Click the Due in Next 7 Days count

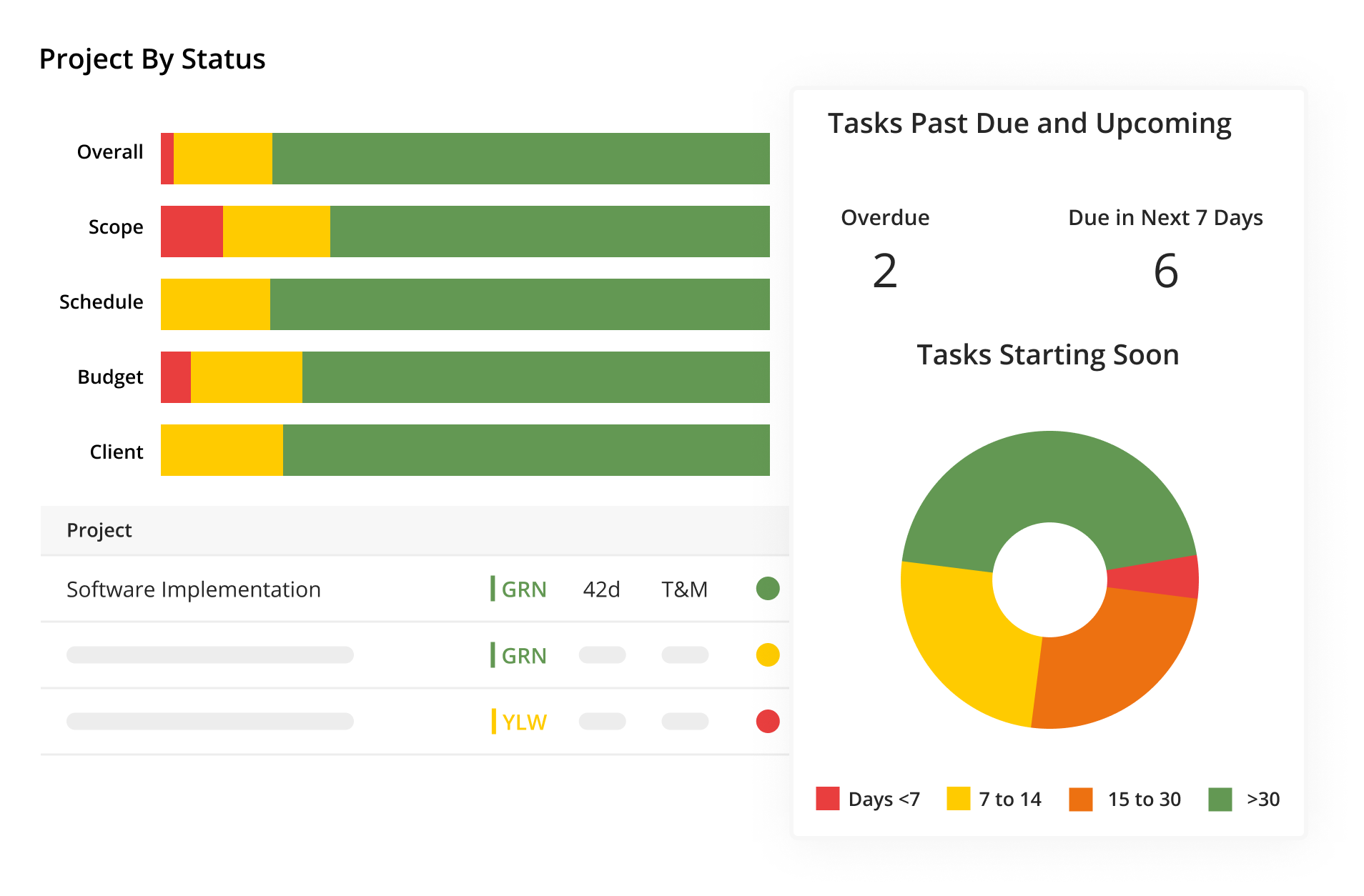(1166, 271)
